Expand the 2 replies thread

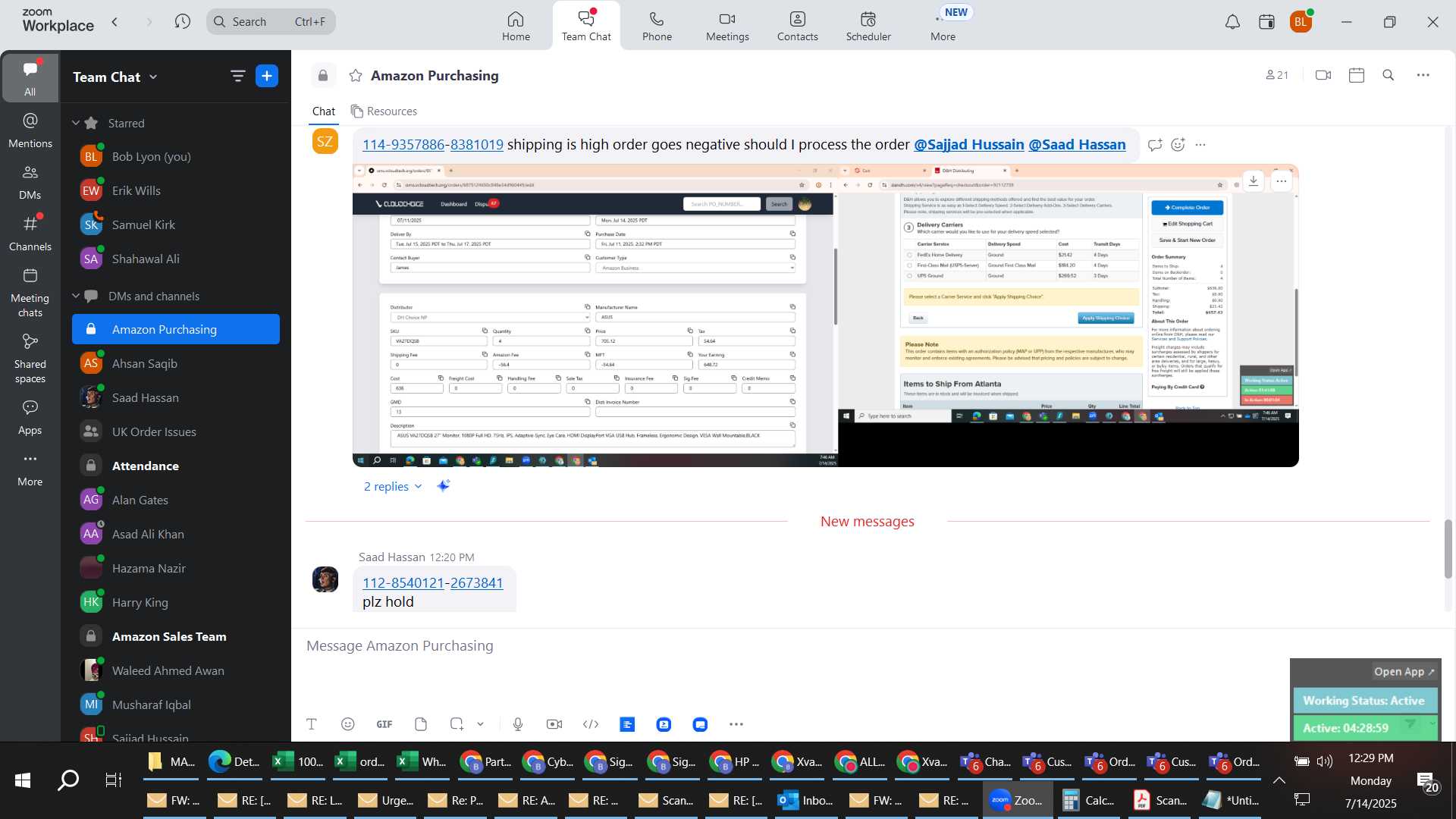392,486
